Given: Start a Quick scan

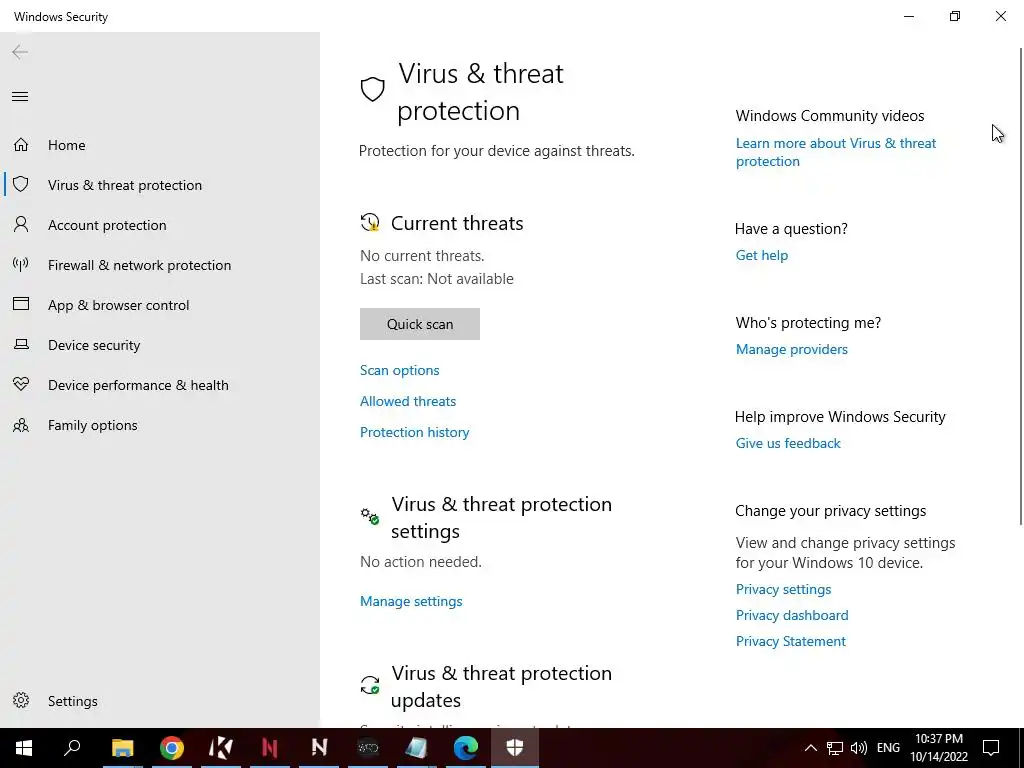Looking at the screenshot, I should tap(420, 324).
